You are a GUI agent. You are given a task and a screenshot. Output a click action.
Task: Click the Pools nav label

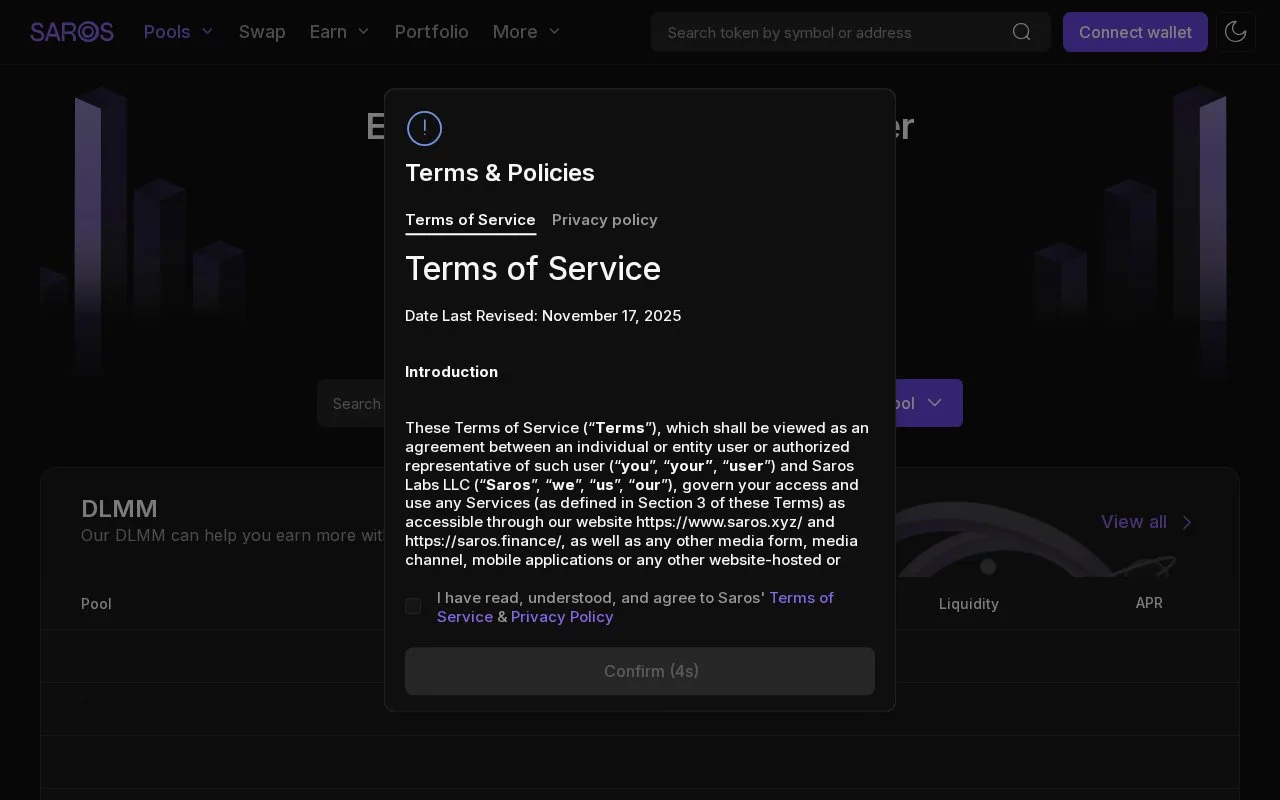pos(167,32)
